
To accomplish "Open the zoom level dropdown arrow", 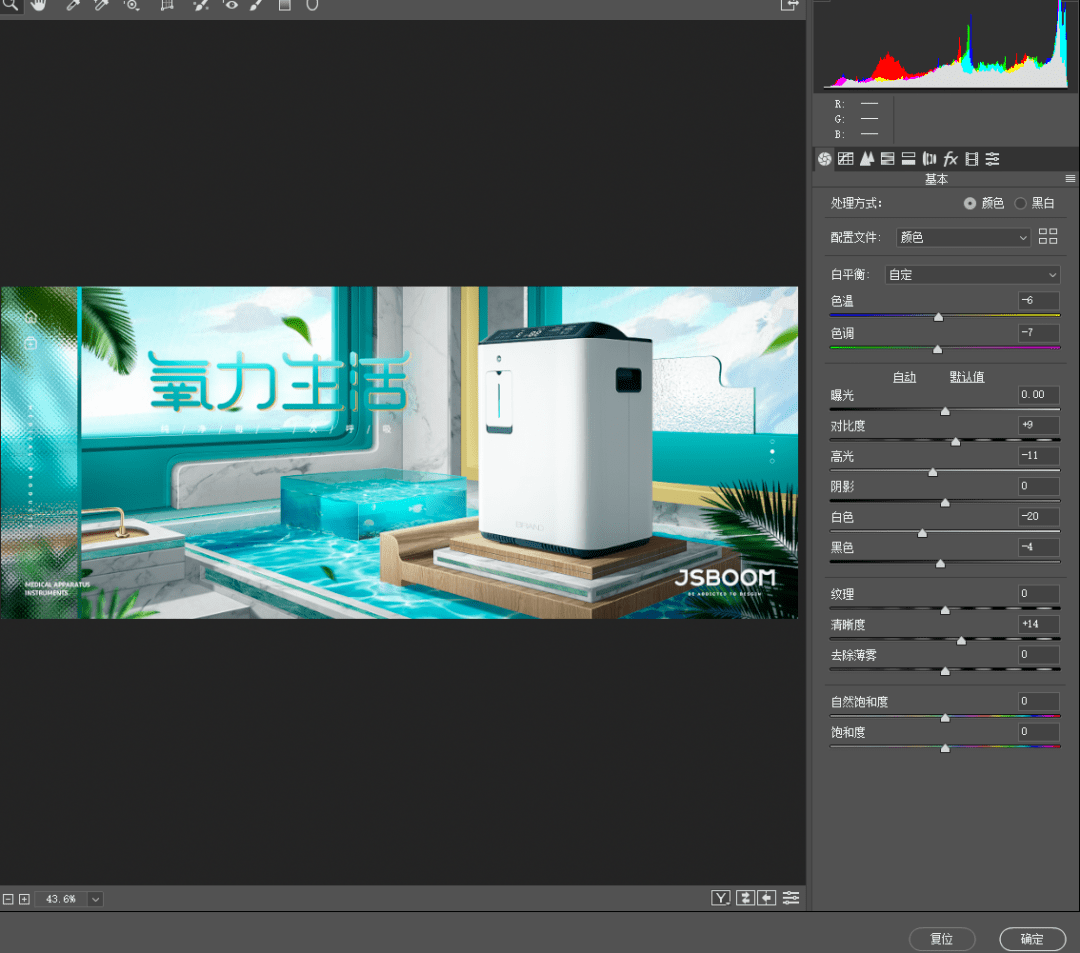I will point(95,899).
